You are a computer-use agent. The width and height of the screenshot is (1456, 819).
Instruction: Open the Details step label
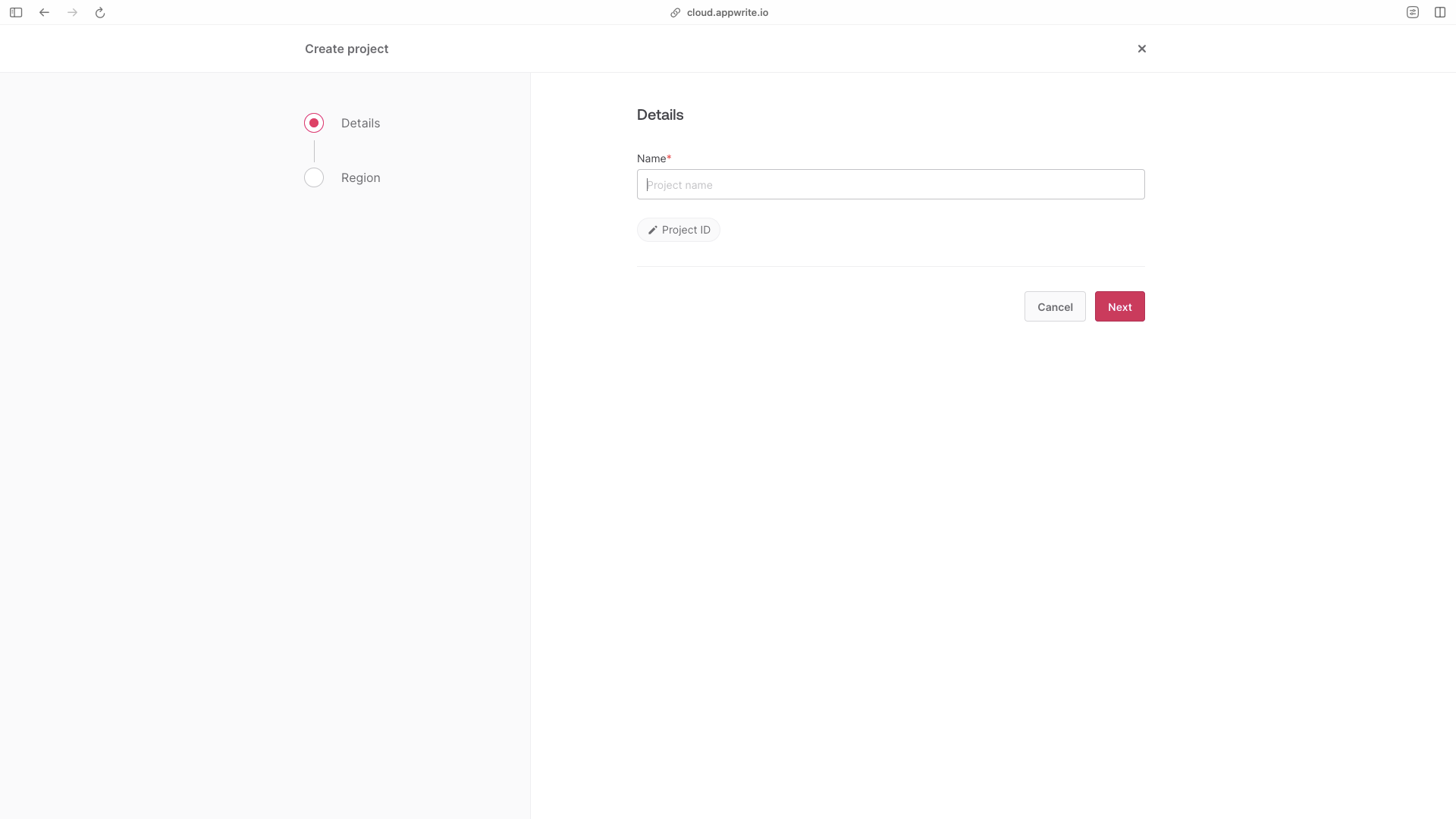tap(360, 123)
